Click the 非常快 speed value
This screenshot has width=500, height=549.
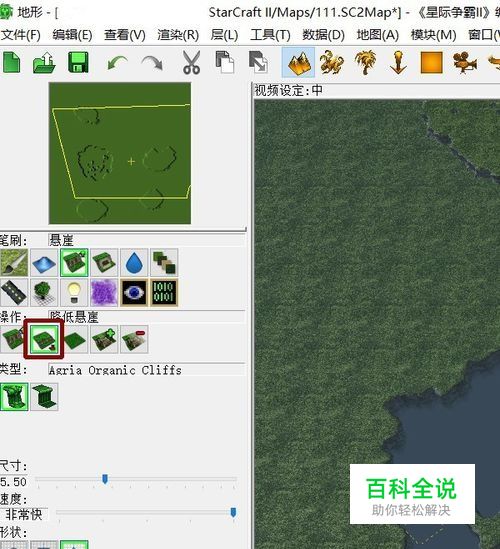point(23,514)
